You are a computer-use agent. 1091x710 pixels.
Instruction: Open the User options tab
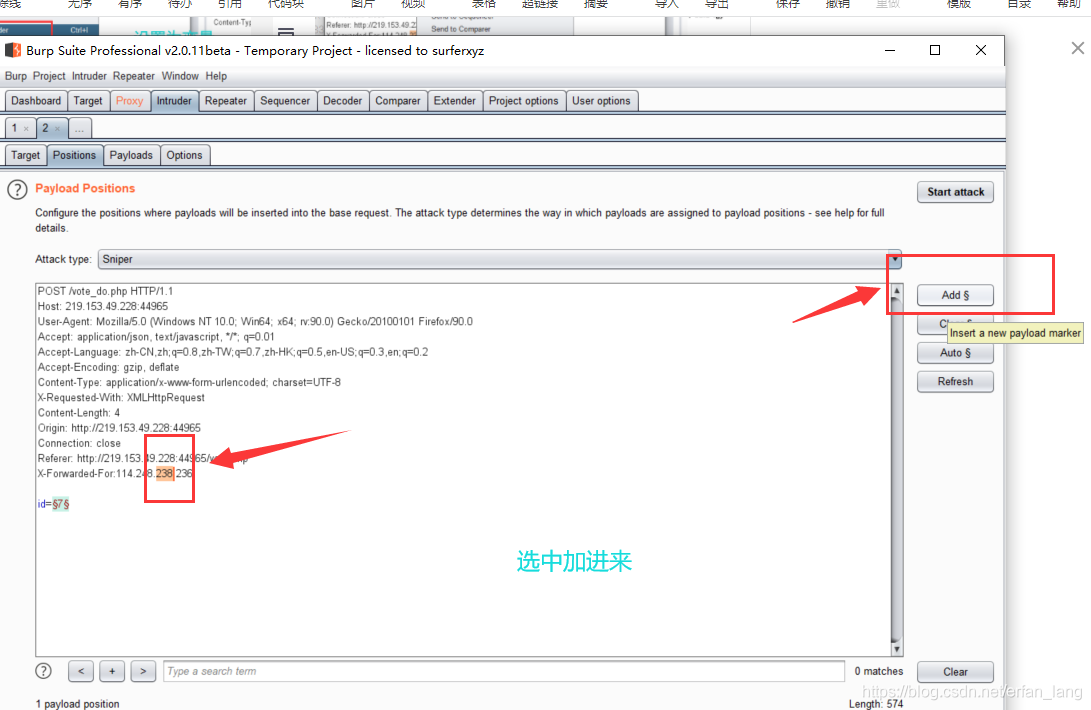click(601, 101)
